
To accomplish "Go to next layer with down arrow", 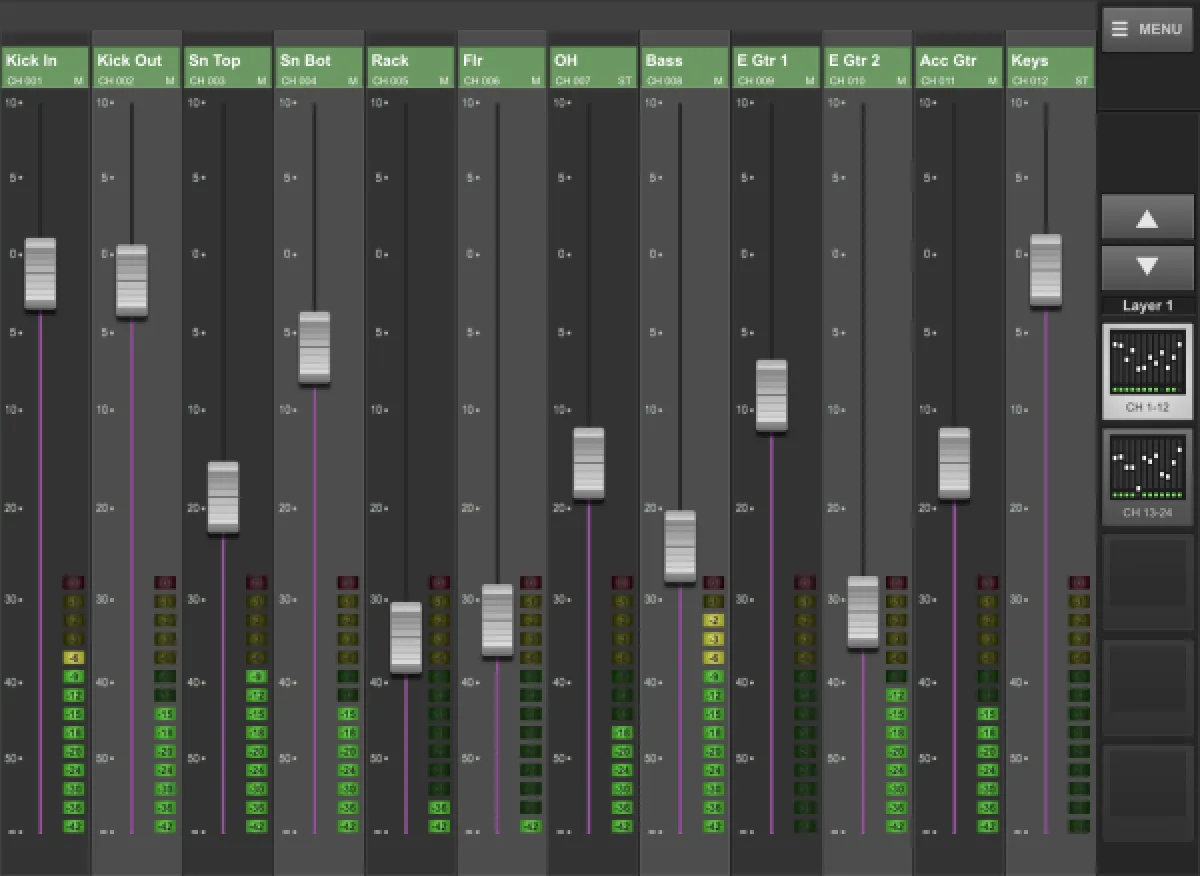I will point(1147,267).
